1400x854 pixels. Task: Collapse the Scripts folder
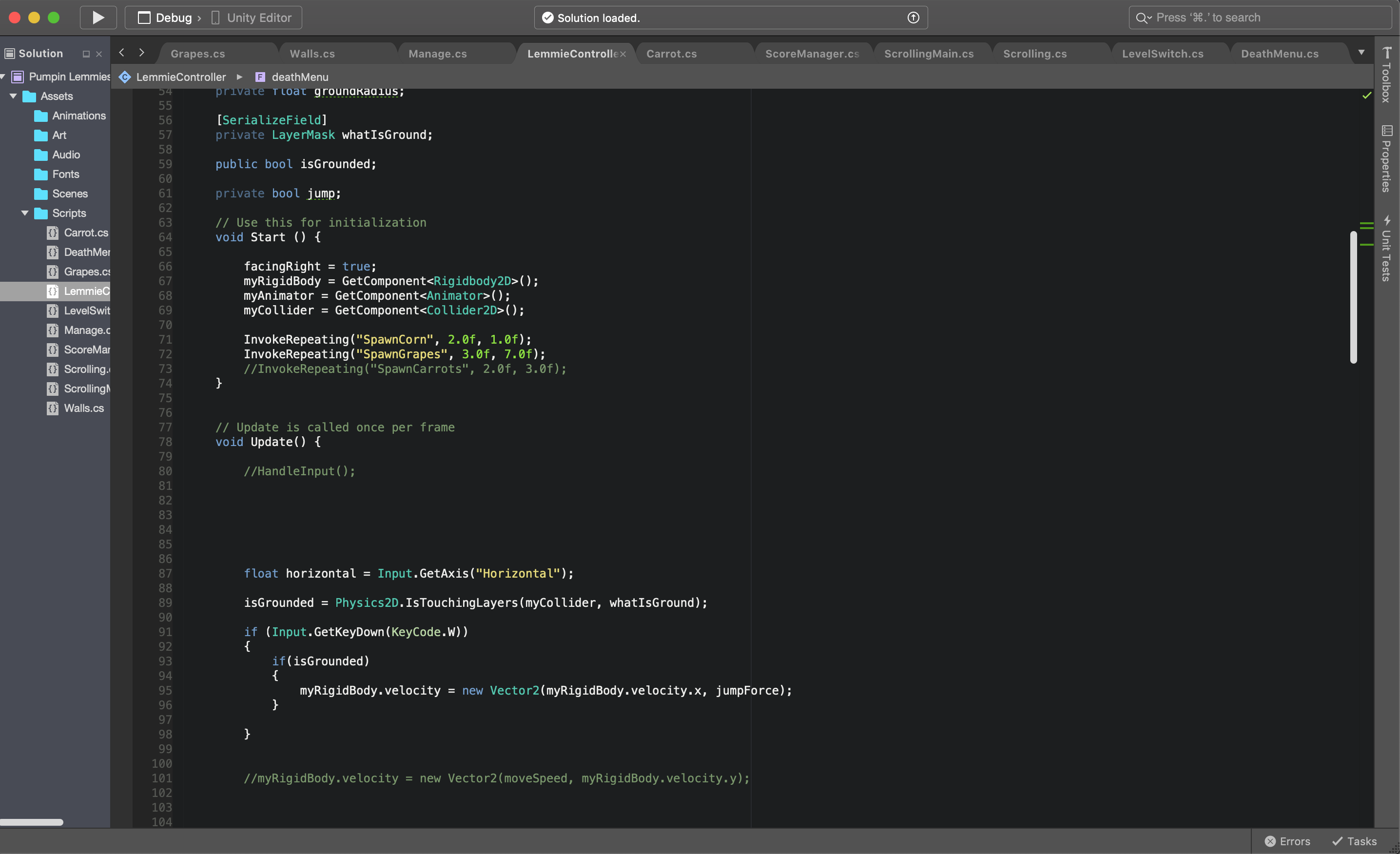tap(25, 213)
